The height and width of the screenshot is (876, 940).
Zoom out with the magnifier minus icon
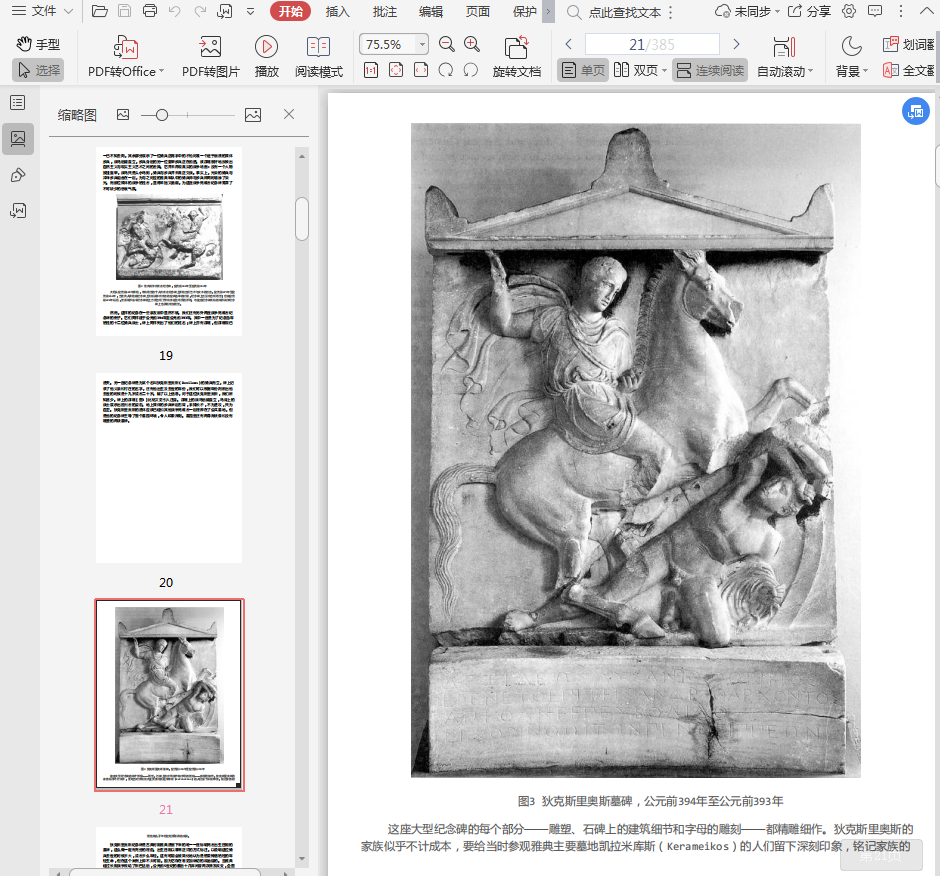click(x=447, y=44)
